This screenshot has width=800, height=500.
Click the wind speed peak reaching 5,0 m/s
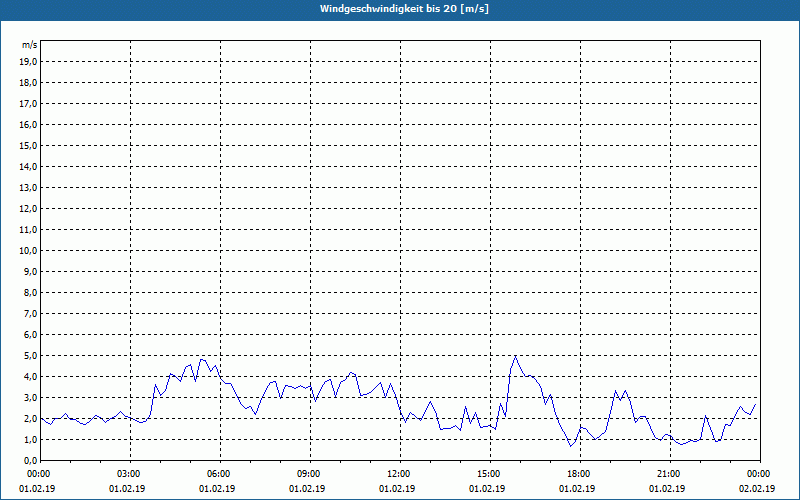click(x=515, y=356)
